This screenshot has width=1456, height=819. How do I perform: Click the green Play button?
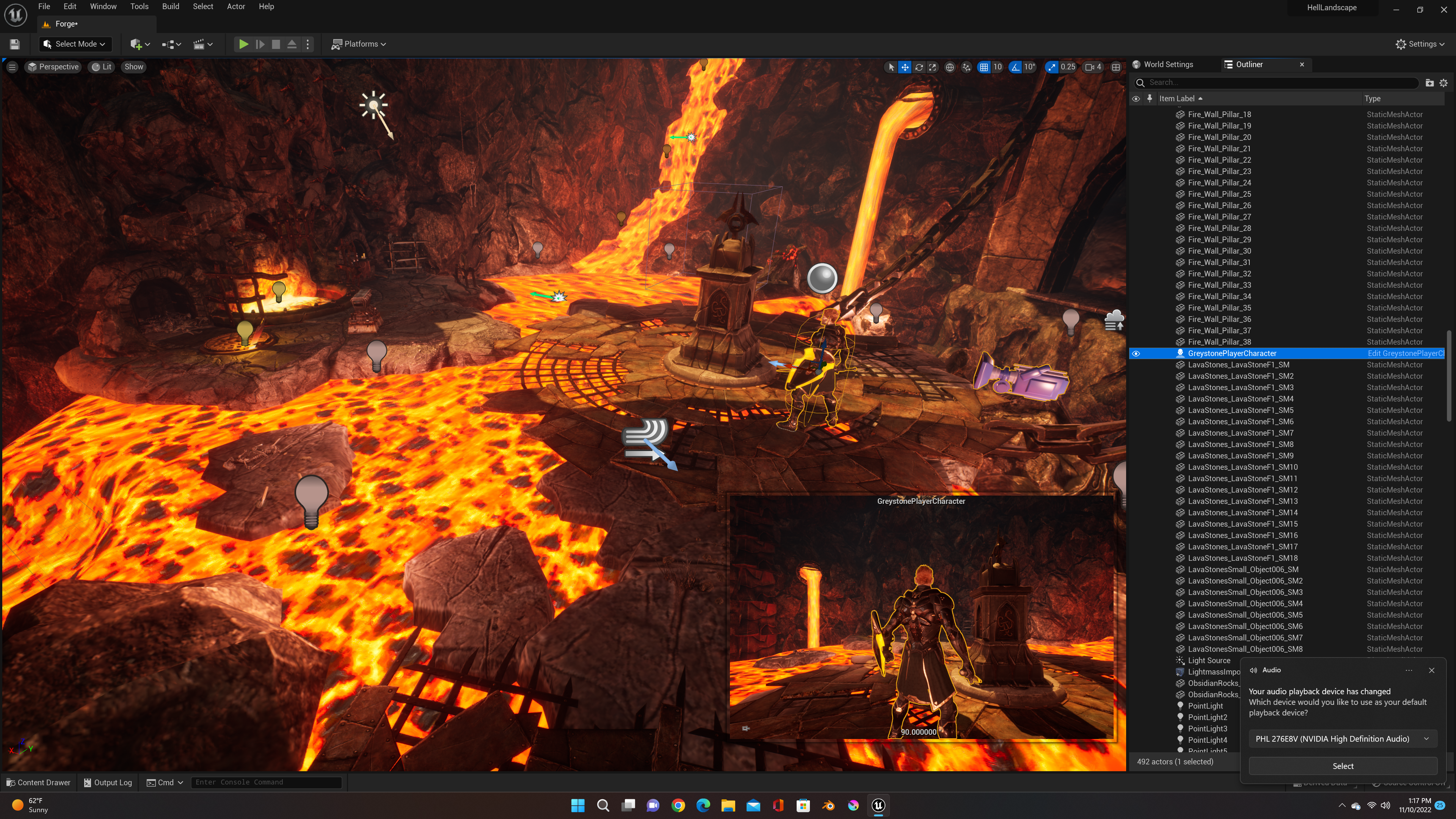pyautogui.click(x=243, y=44)
